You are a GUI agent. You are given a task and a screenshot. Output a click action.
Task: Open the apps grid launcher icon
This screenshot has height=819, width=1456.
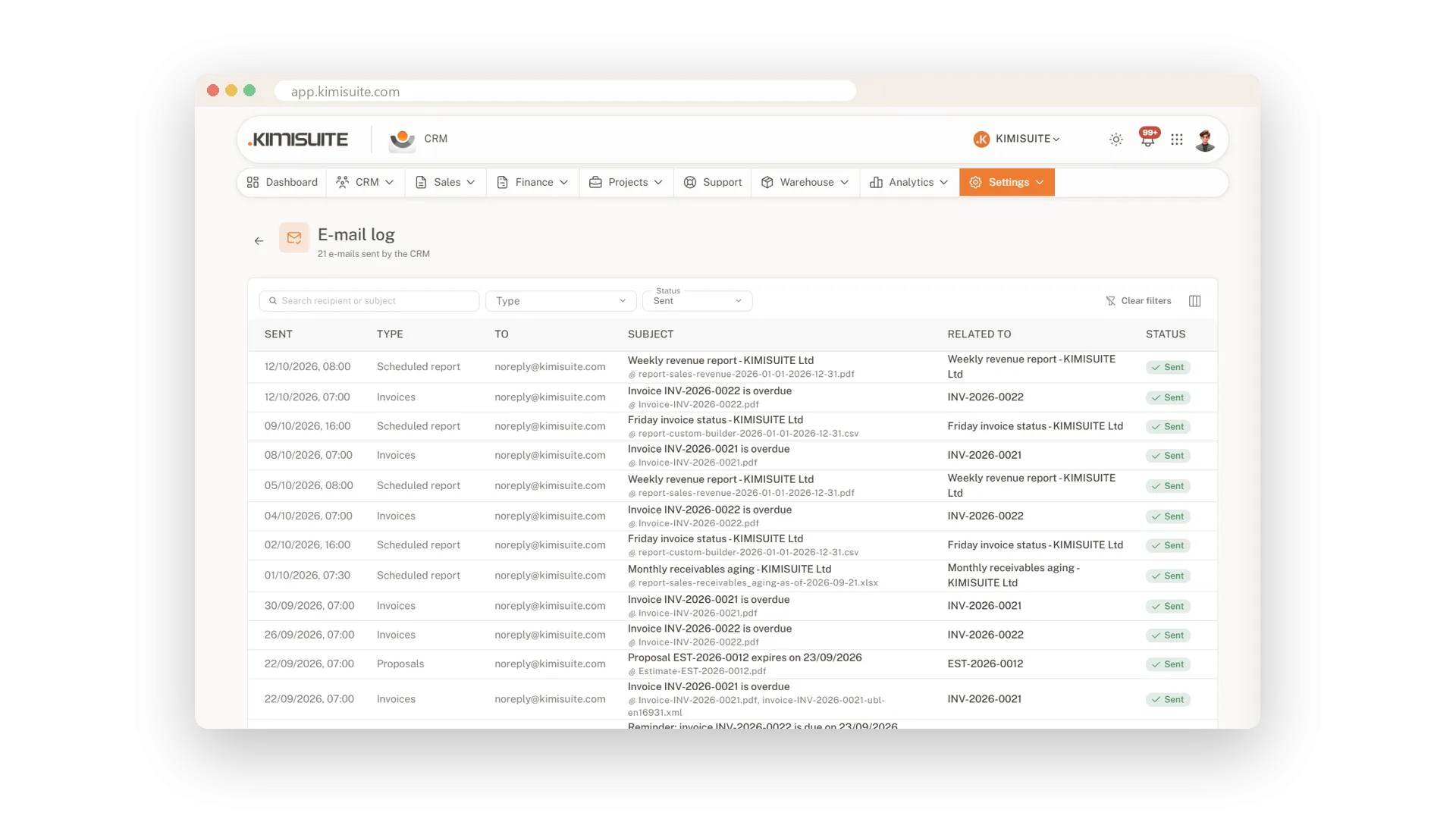(1177, 140)
